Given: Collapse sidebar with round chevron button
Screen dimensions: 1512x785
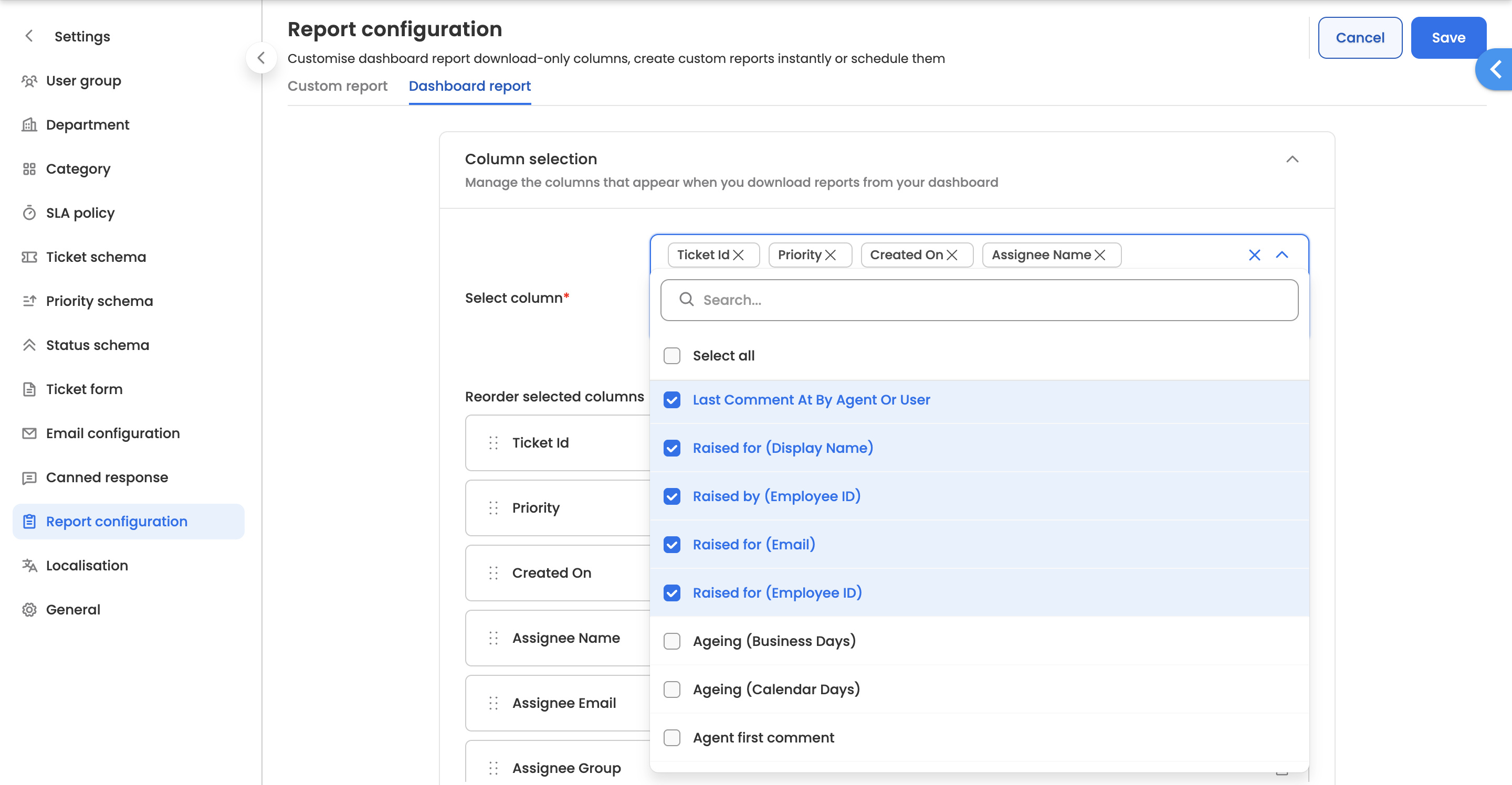Looking at the screenshot, I should pyautogui.click(x=261, y=58).
